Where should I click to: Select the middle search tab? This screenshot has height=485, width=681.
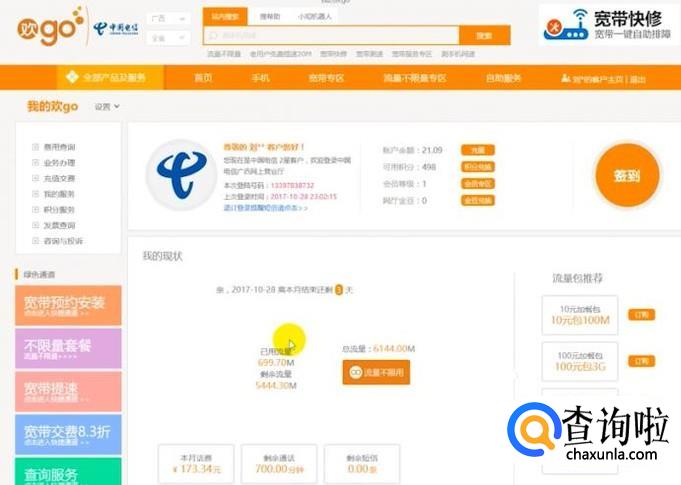pyautogui.click(x=270, y=16)
